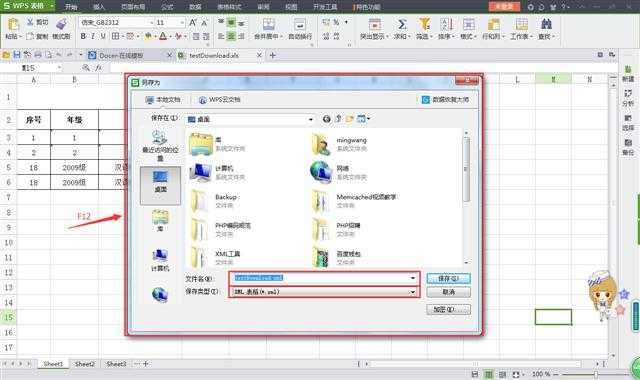The width and height of the screenshot is (640, 380).
Task: Switch to Sheet2 worksheet tab
Action: (x=84, y=364)
